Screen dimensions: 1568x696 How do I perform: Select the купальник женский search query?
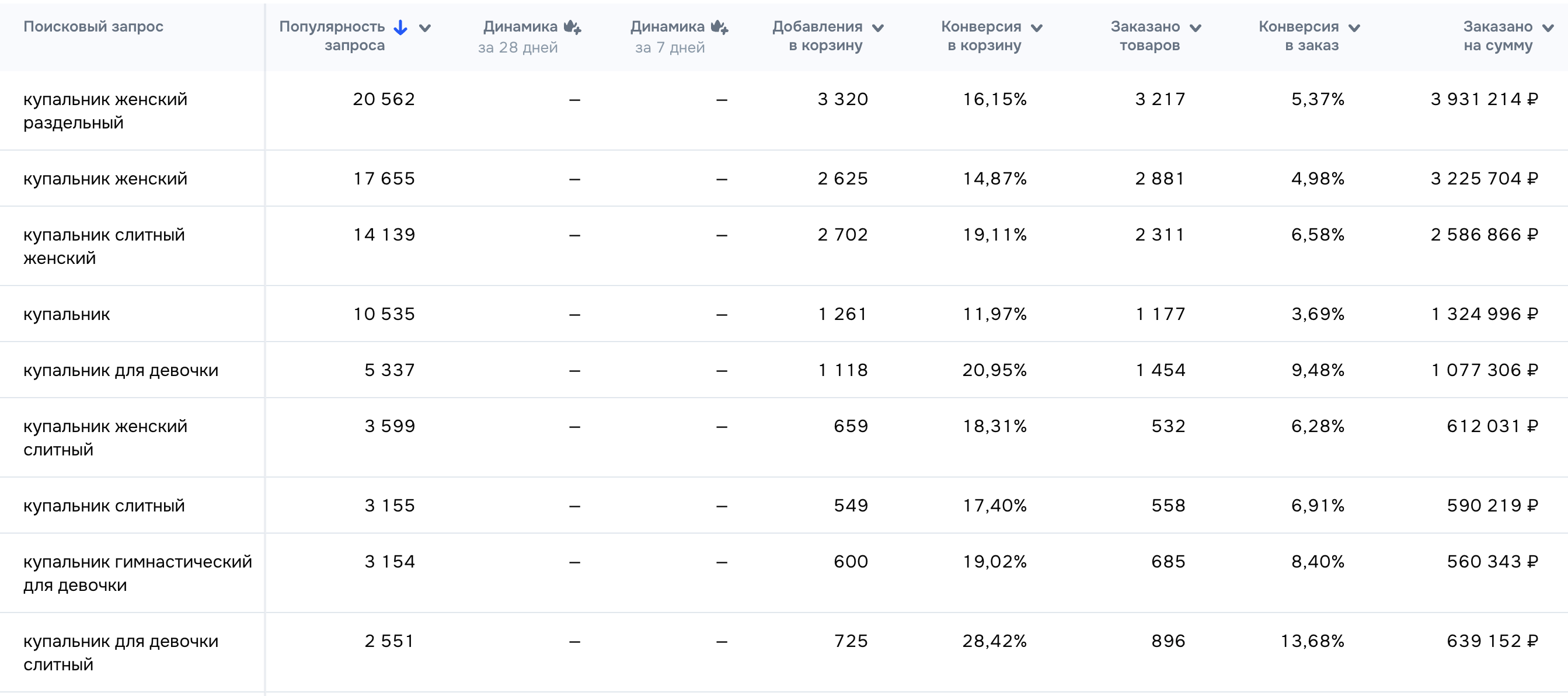pyautogui.click(x=104, y=179)
